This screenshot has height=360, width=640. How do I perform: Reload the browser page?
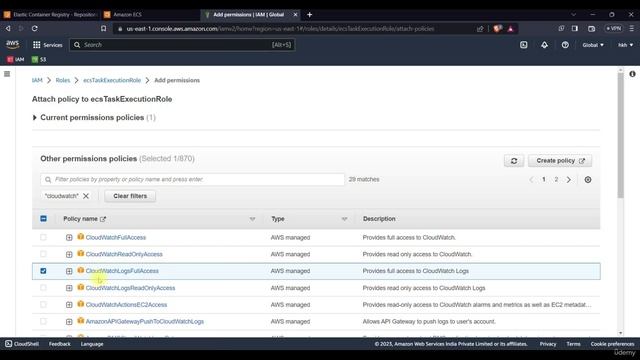(35, 29)
